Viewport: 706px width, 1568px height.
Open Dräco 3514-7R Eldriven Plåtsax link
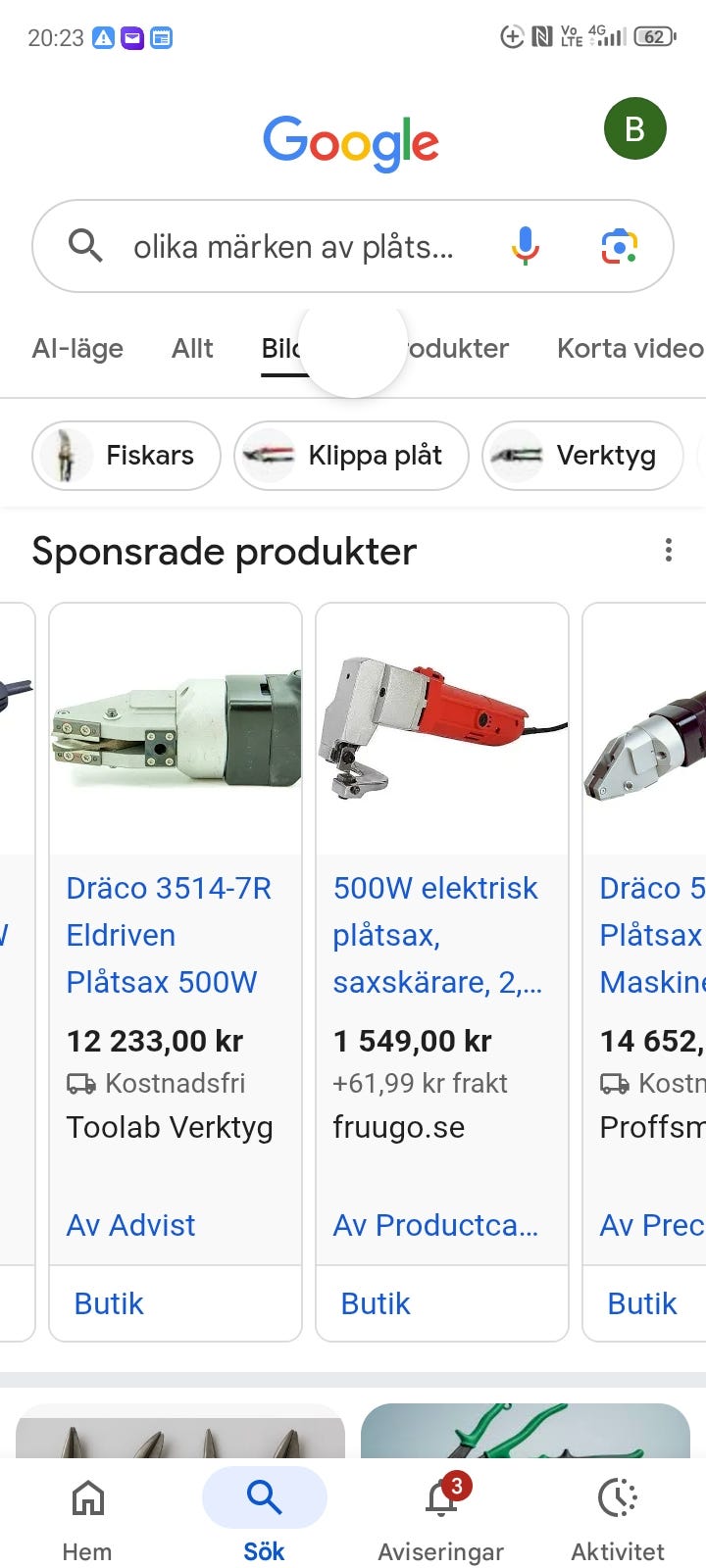[x=169, y=935]
